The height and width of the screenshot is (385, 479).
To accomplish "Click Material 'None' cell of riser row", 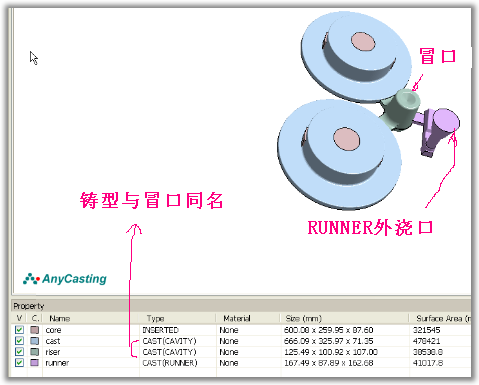I will coord(229,352).
